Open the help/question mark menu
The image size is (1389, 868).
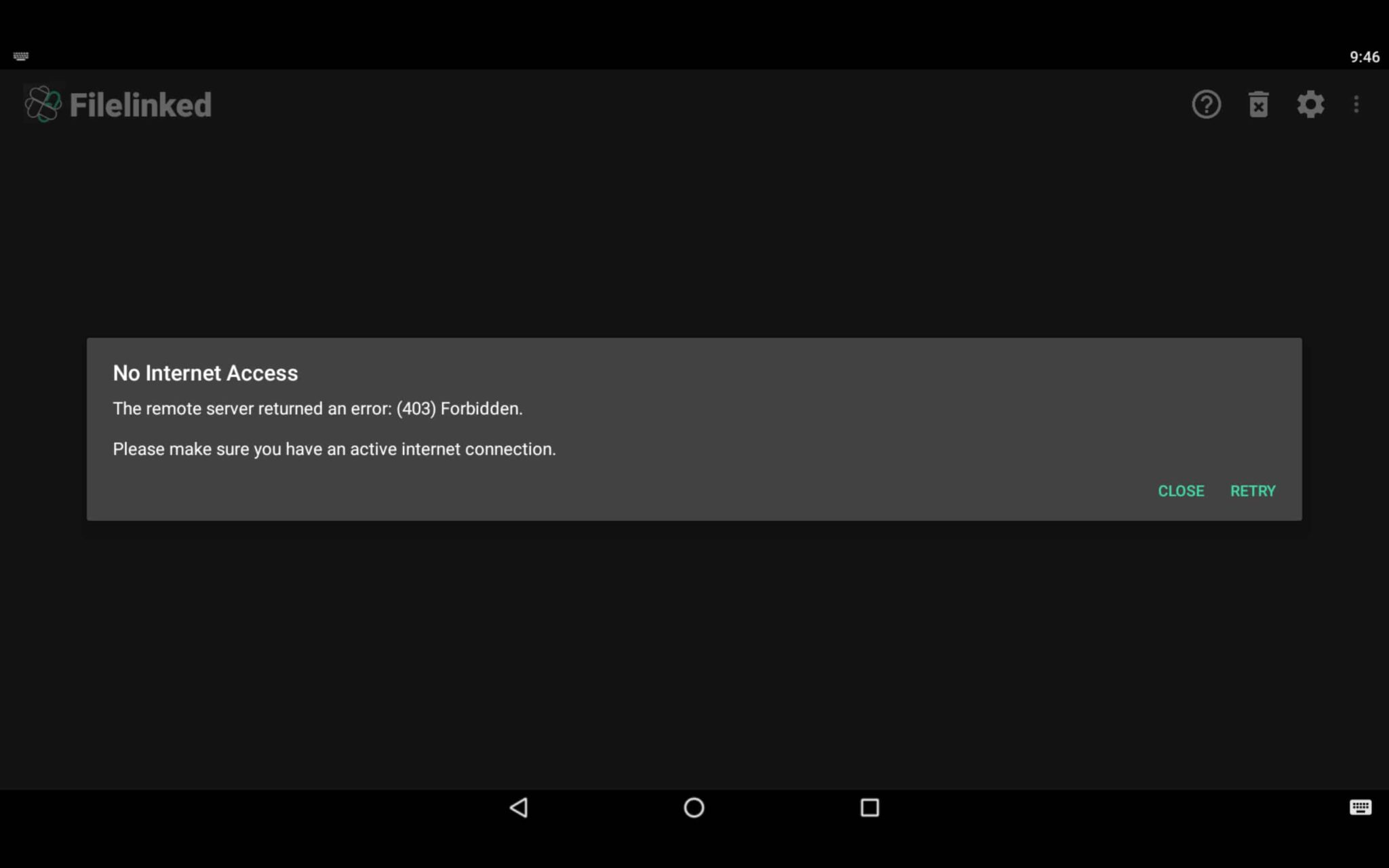click(x=1207, y=104)
